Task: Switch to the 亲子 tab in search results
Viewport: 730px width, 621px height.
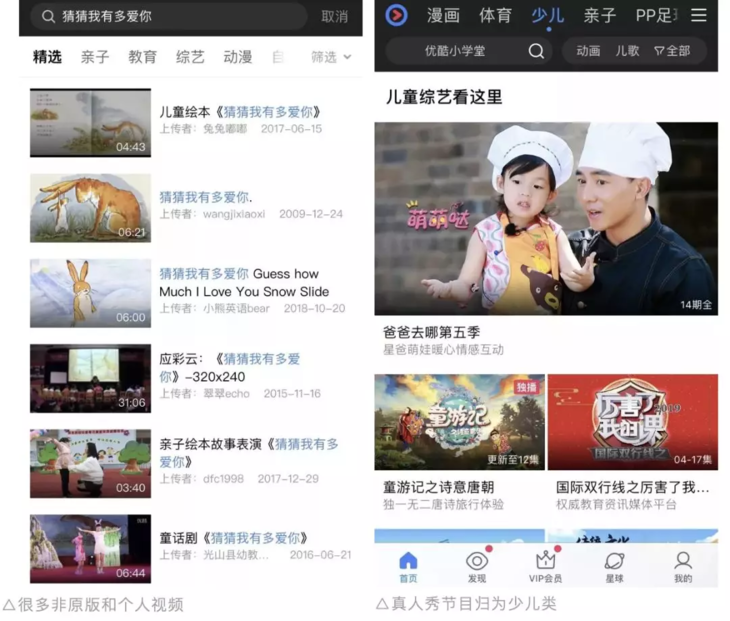Action: (x=95, y=57)
